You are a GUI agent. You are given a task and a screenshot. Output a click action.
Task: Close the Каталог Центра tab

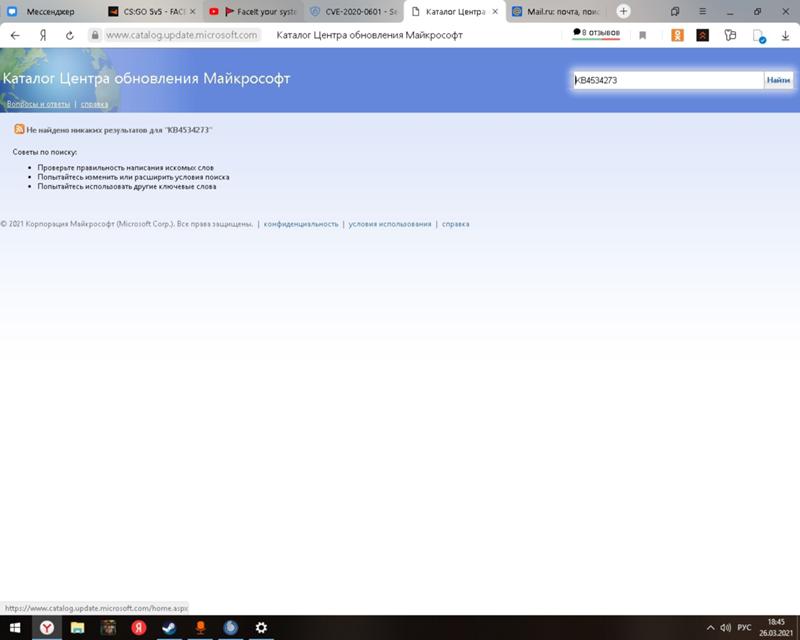(x=495, y=11)
